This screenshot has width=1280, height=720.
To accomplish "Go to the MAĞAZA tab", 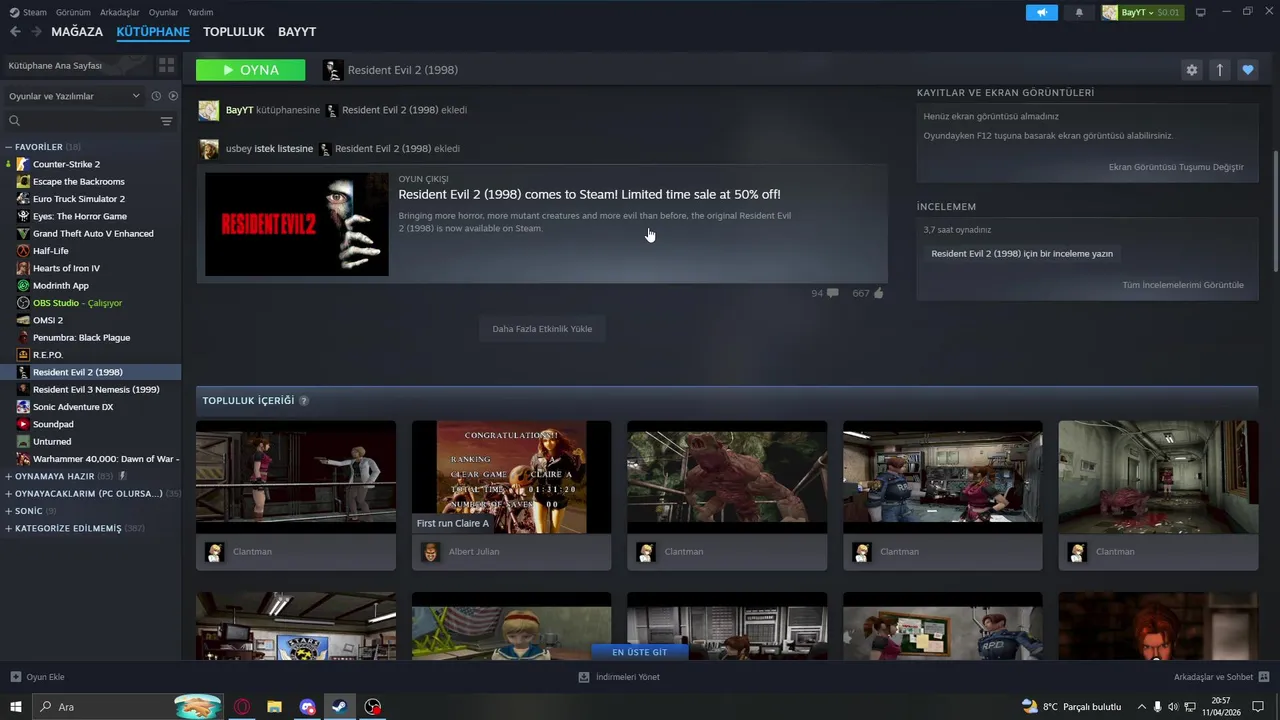I will (x=77, y=32).
